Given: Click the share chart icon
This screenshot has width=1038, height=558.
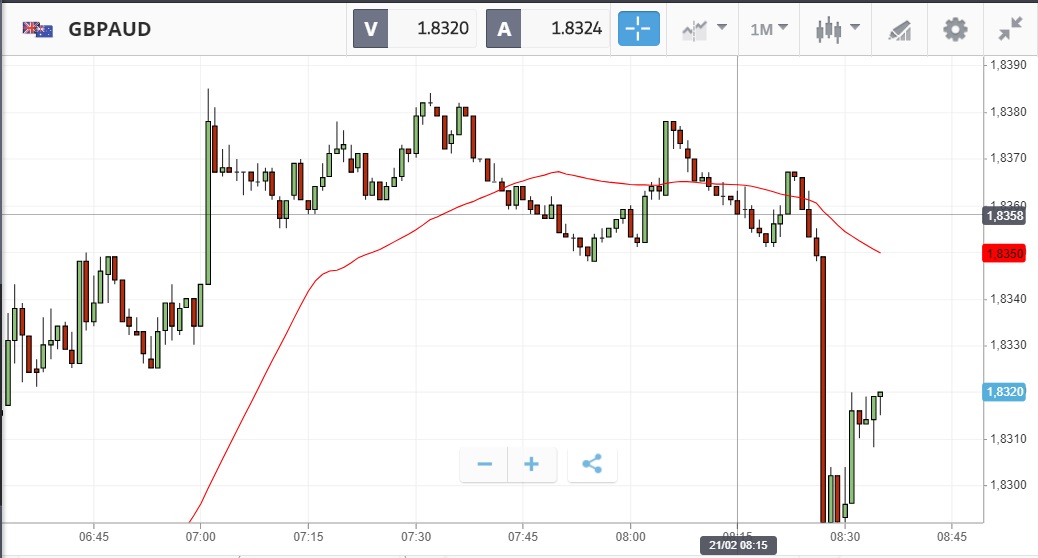Looking at the screenshot, I should [x=592, y=464].
